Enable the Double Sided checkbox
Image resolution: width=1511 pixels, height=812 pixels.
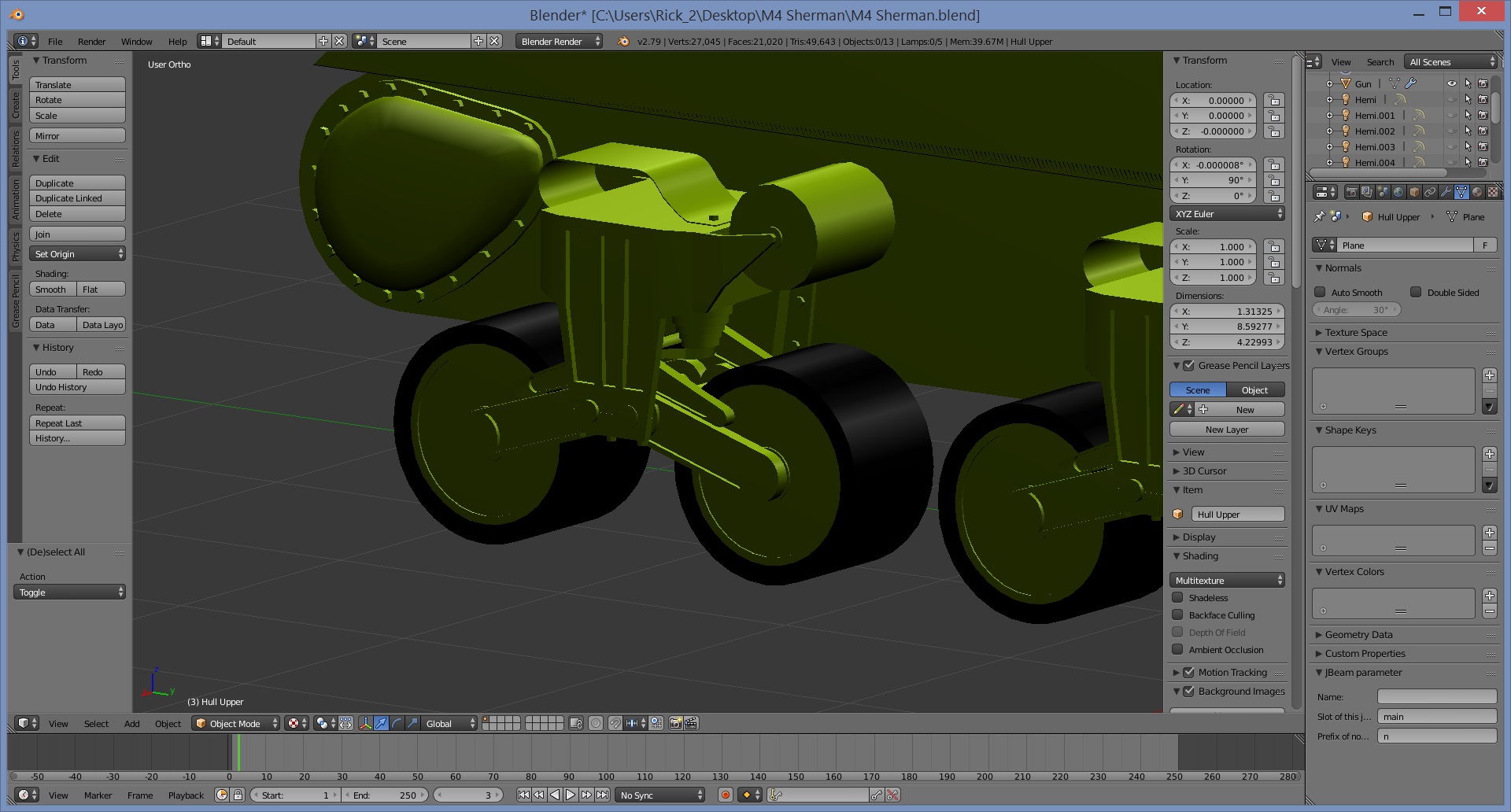tap(1416, 292)
